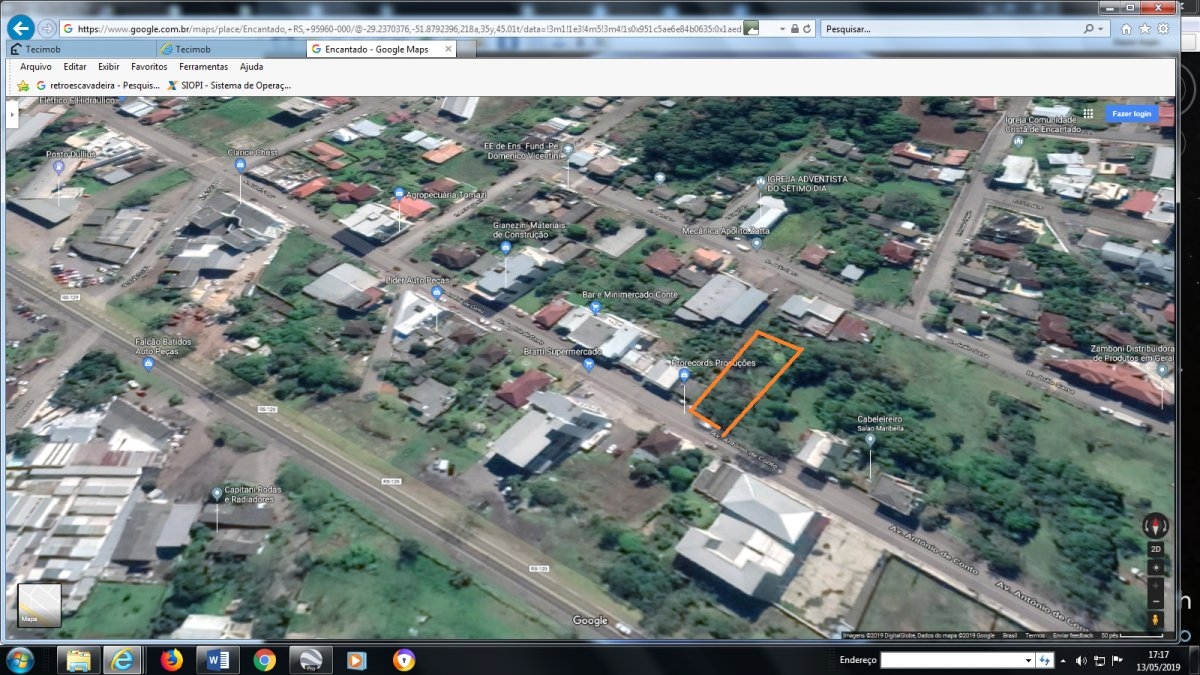The height and width of the screenshot is (675, 1200).
Task: Click the Internet Explorer back arrow
Action: 20,29
